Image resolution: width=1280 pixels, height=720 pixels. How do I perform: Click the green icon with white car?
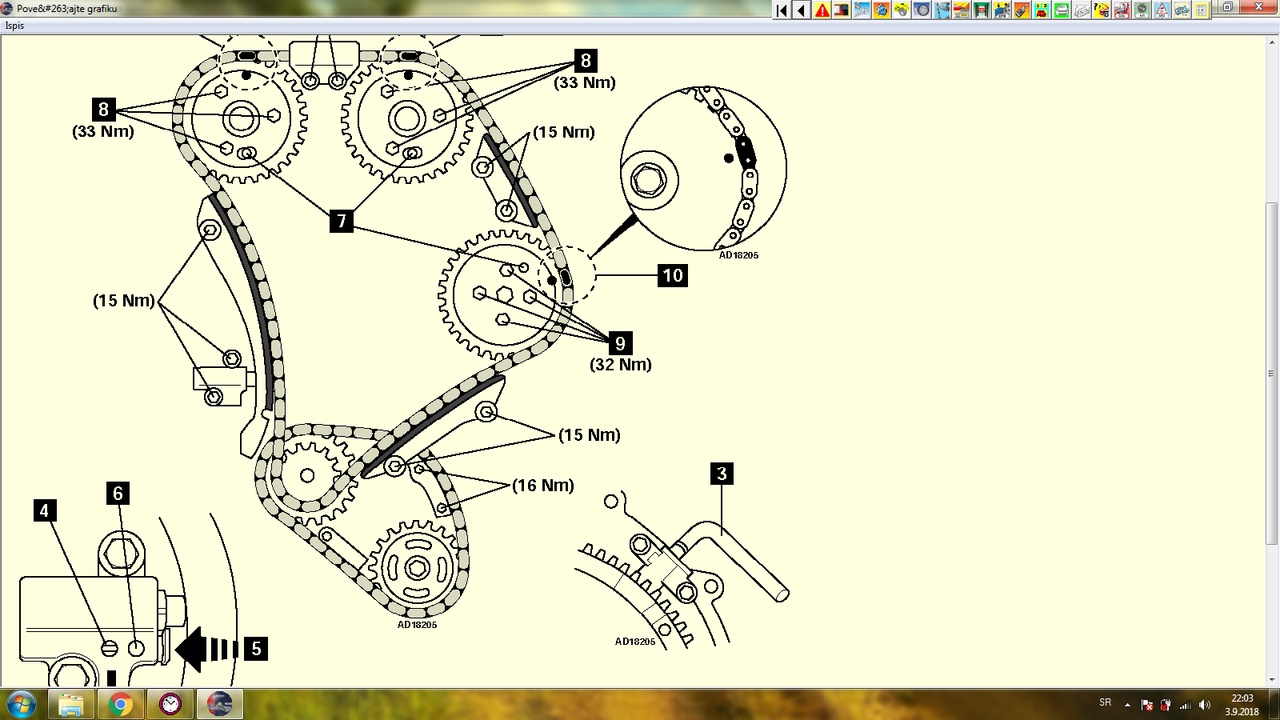click(1061, 10)
